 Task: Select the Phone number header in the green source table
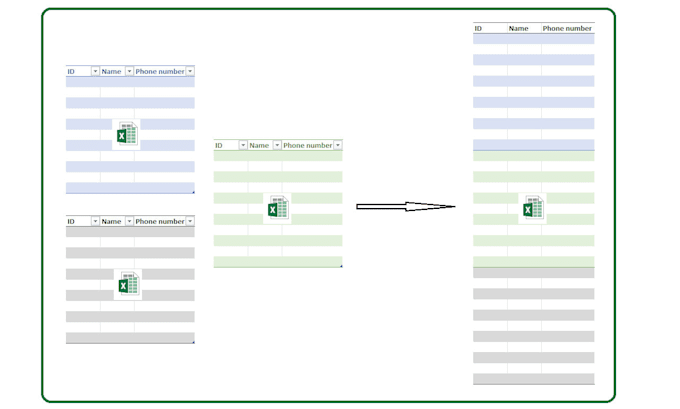308,146
